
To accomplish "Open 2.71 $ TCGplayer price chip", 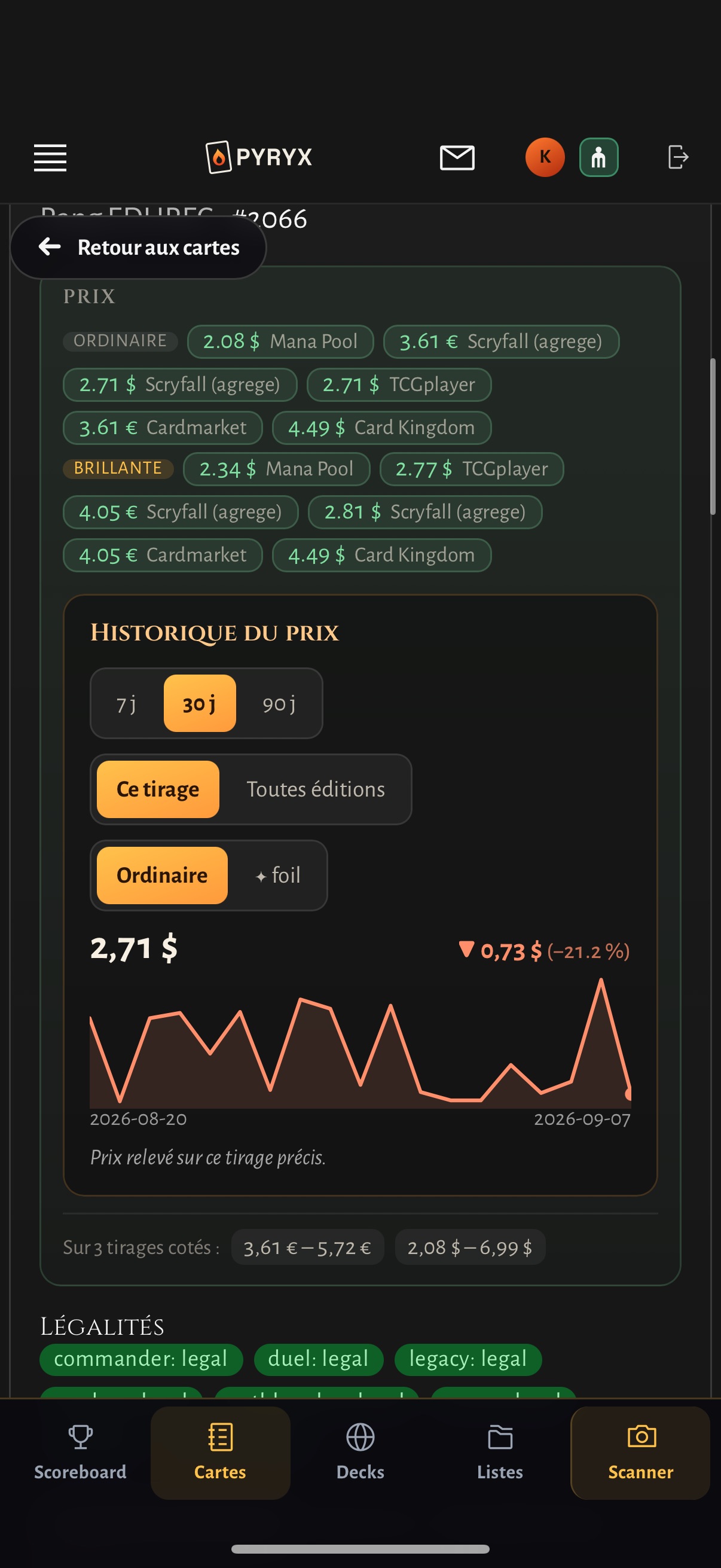I will click(399, 385).
